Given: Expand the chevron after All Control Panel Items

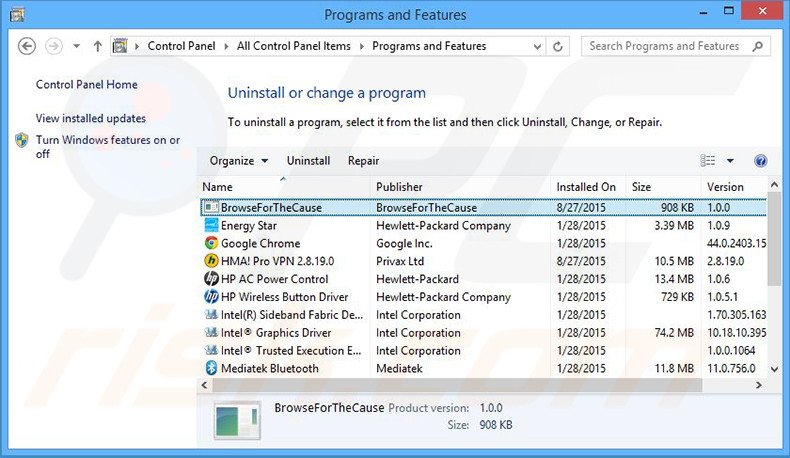Looking at the screenshot, I should [x=361, y=46].
